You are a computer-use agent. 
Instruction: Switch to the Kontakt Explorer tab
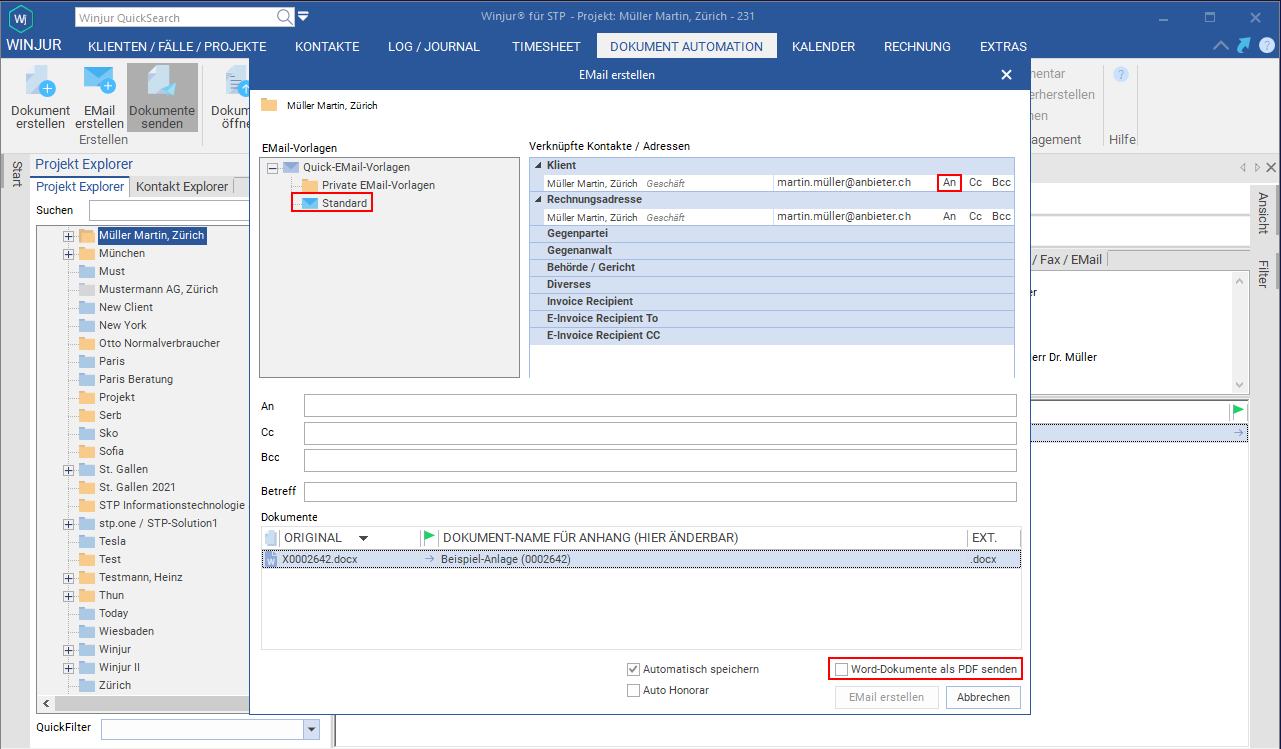point(181,186)
